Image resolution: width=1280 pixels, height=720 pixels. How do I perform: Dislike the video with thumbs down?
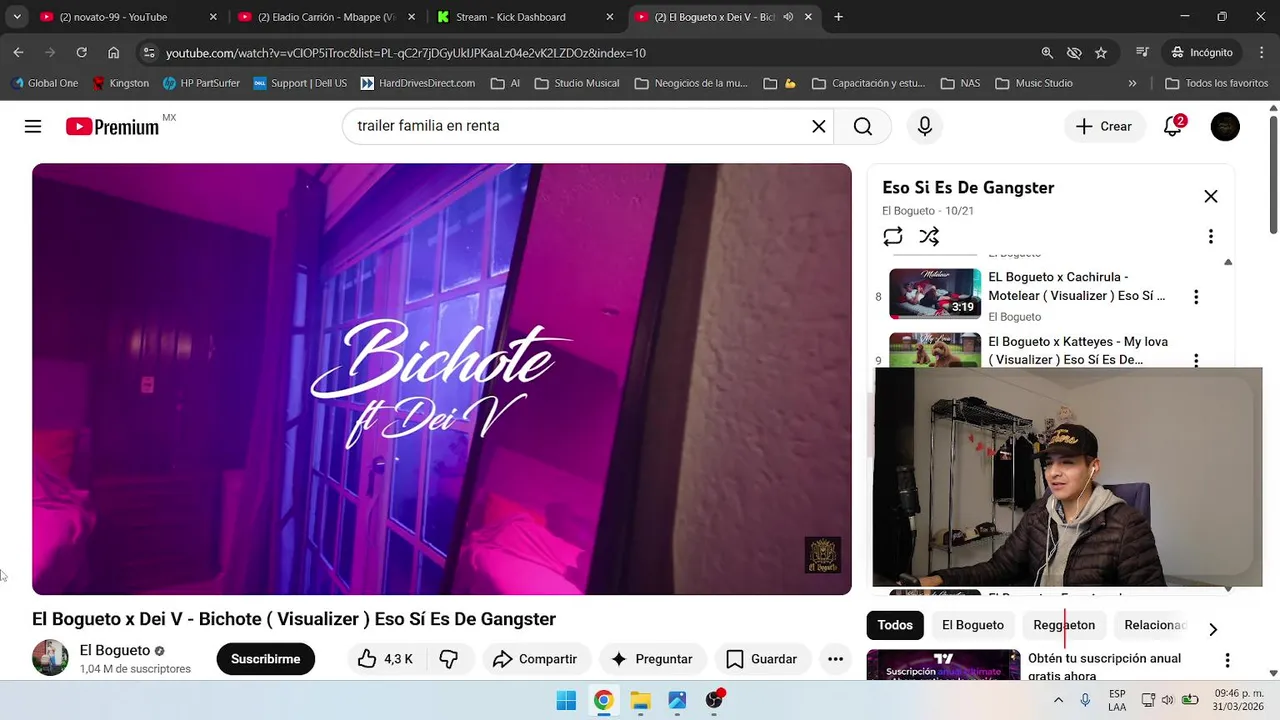(449, 659)
